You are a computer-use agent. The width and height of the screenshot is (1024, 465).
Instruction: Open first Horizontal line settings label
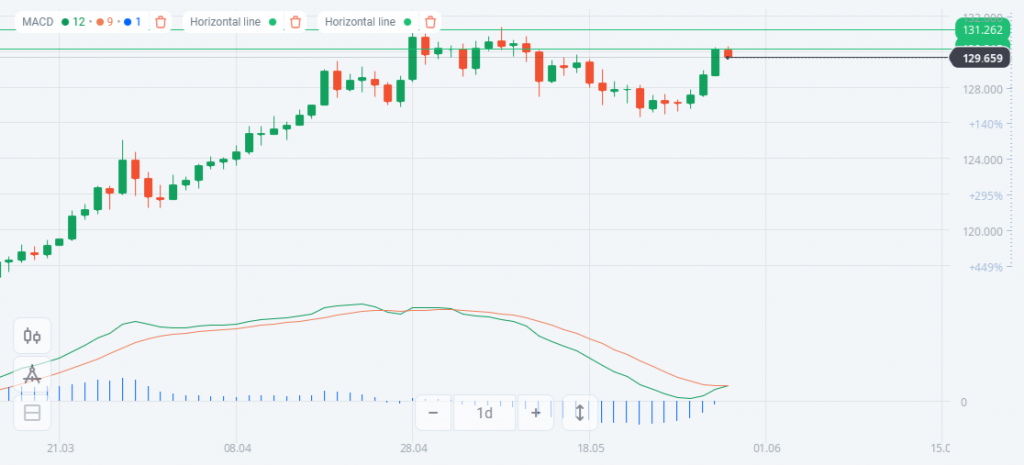(226, 21)
